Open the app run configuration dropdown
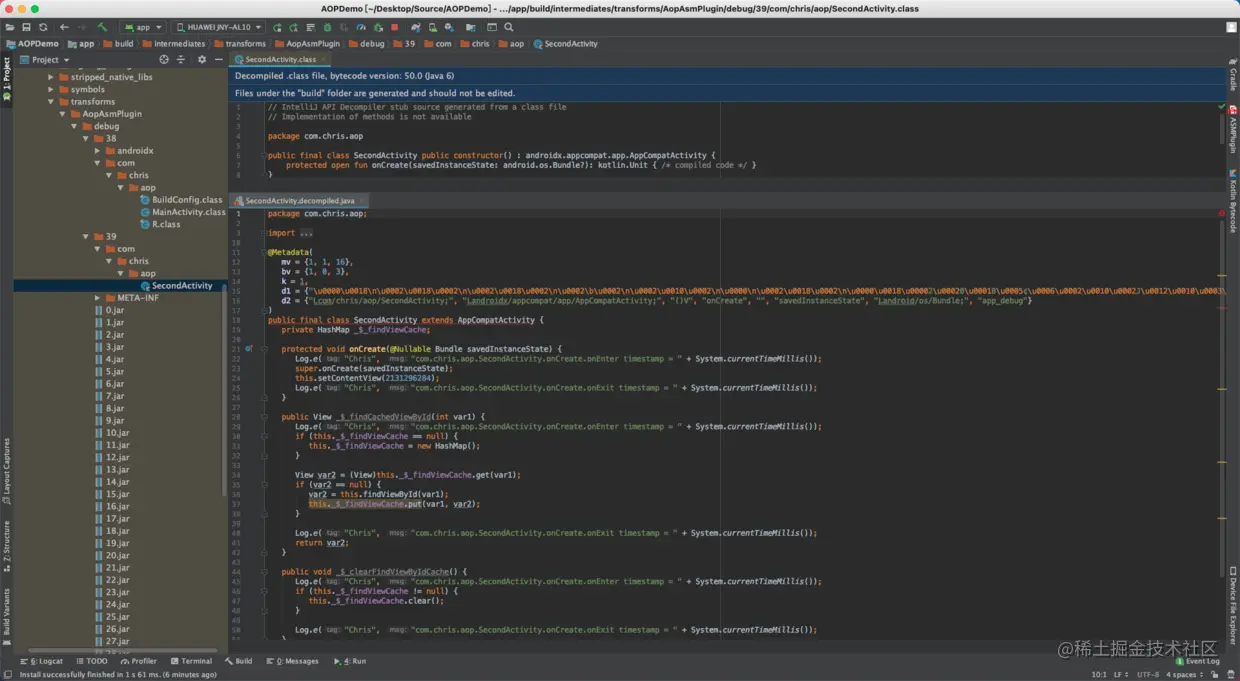This screenshot has width=1240, height=681. 143,27
